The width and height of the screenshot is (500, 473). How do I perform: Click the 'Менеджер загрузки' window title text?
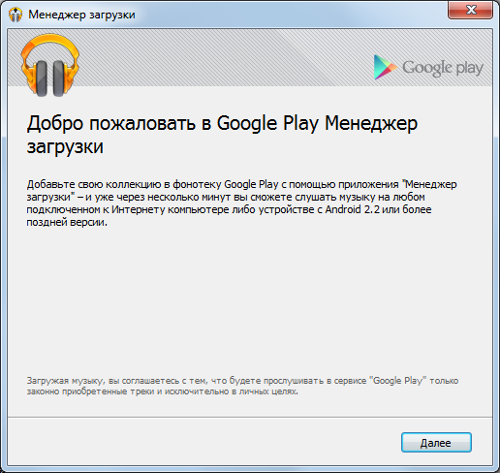(x=82, y=15)
